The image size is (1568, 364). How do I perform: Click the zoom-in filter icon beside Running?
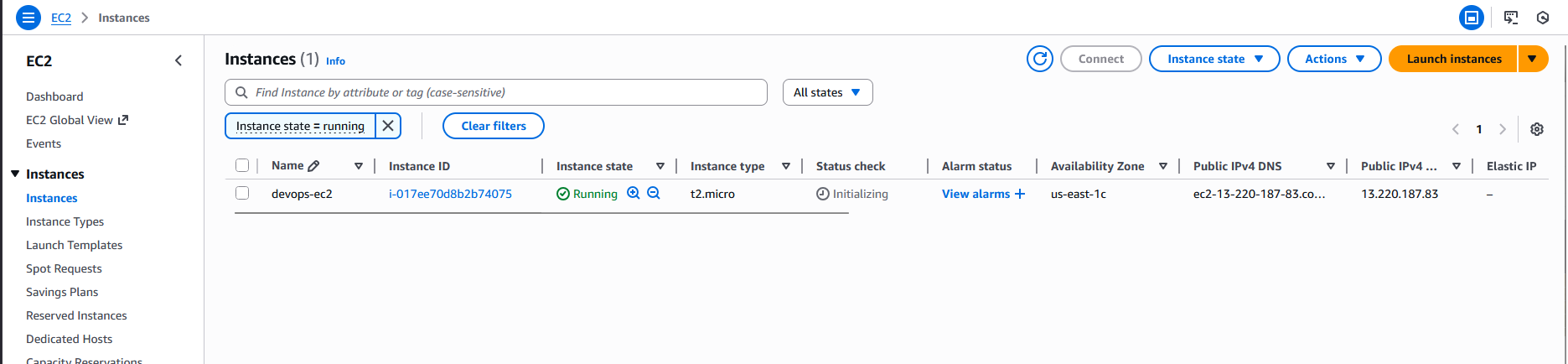tap(634, 193)
